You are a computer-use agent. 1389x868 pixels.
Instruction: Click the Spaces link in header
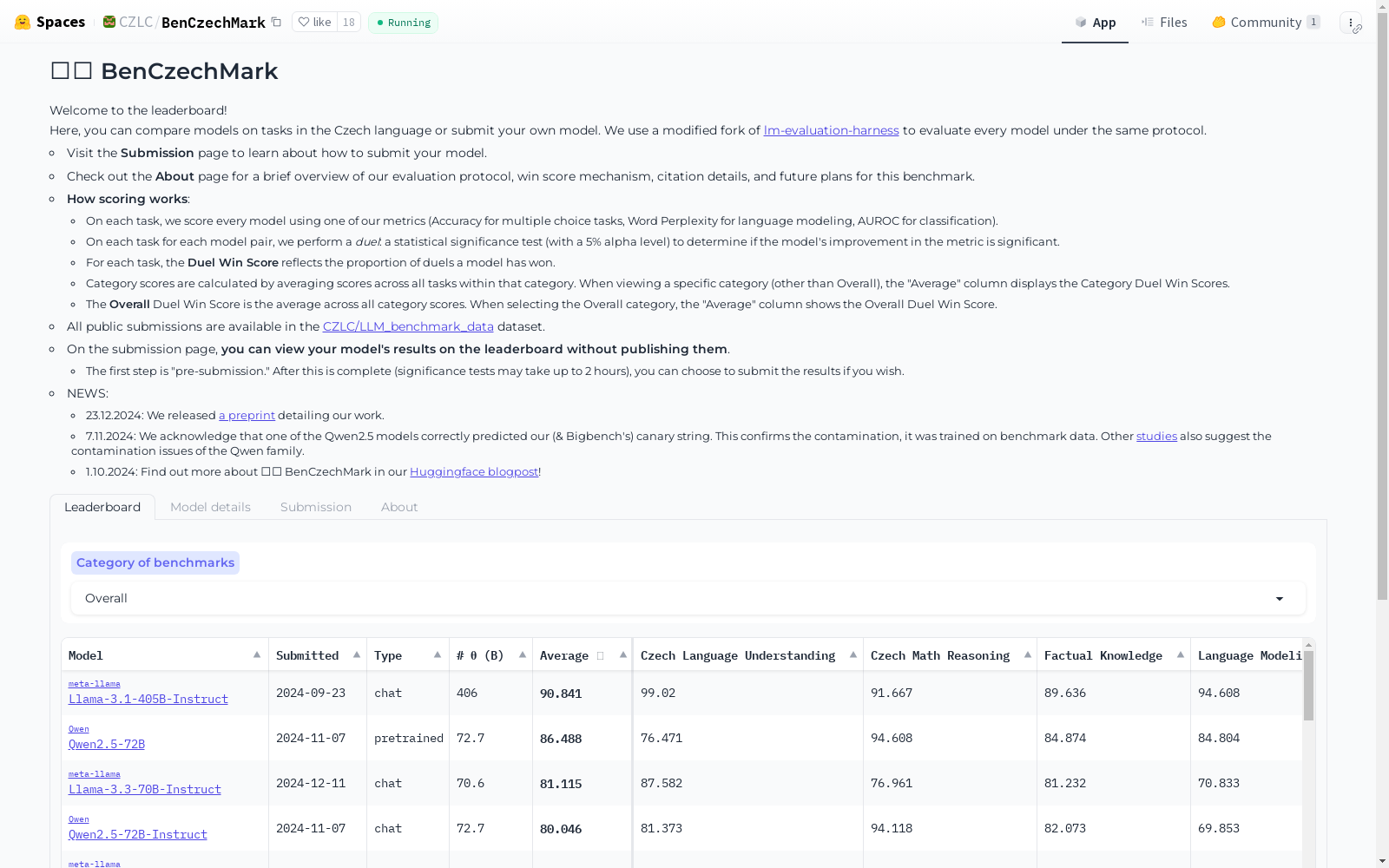(x=61, y=23)
